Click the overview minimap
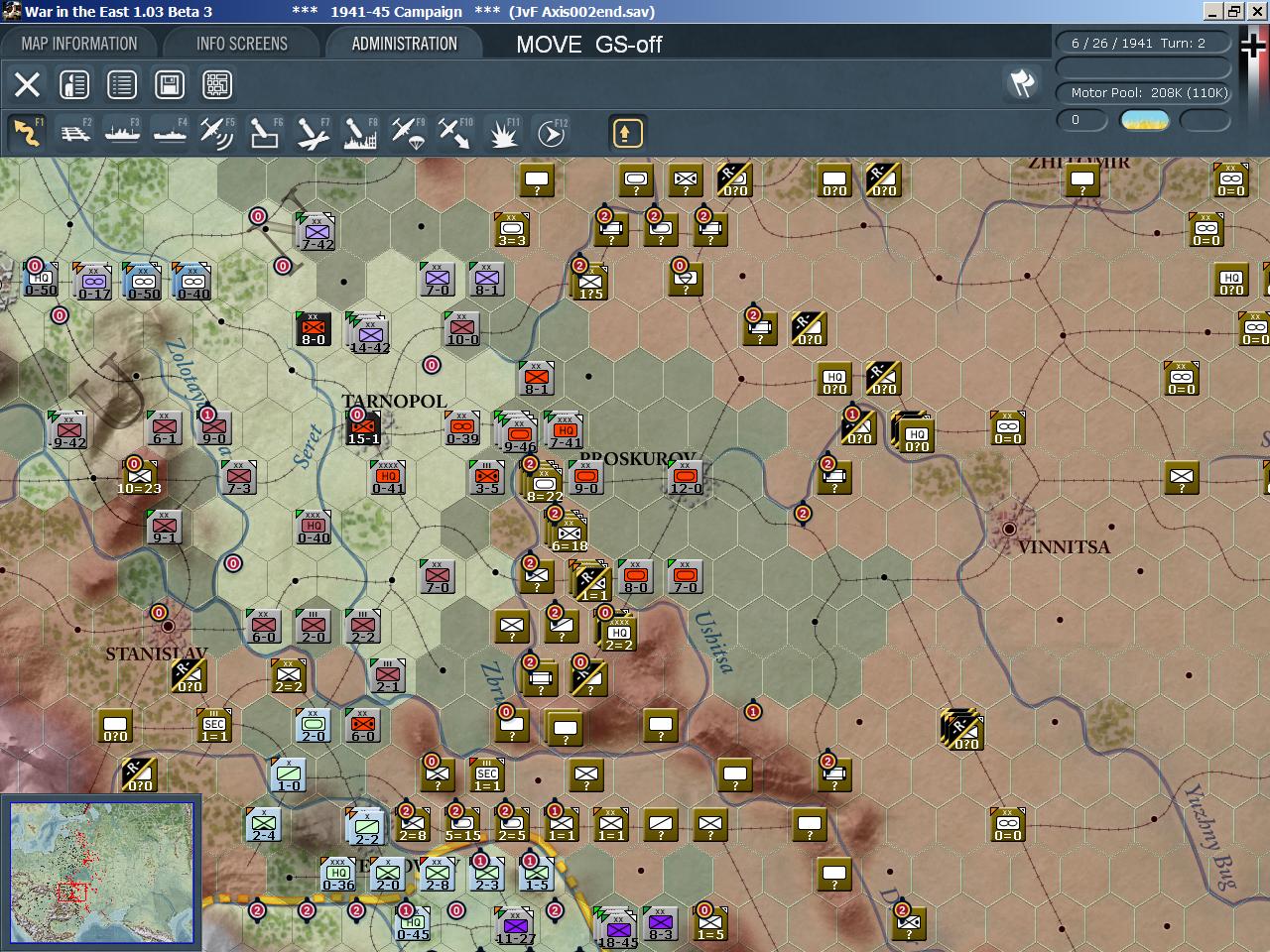 [x=101, y=873]
